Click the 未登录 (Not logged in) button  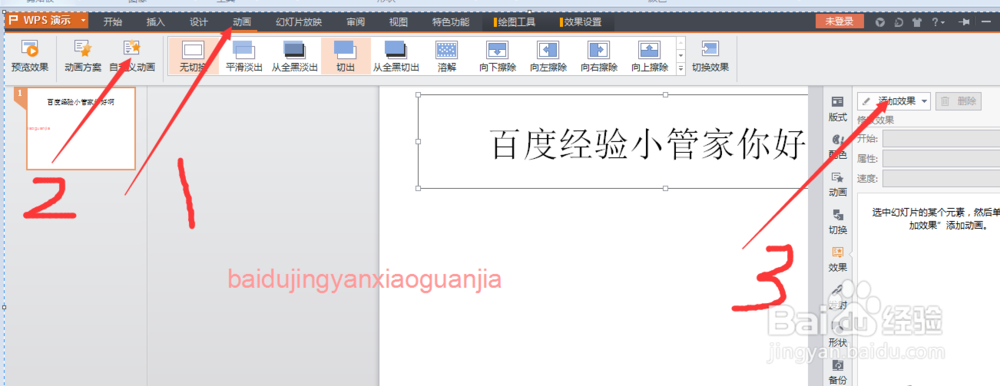840,21
